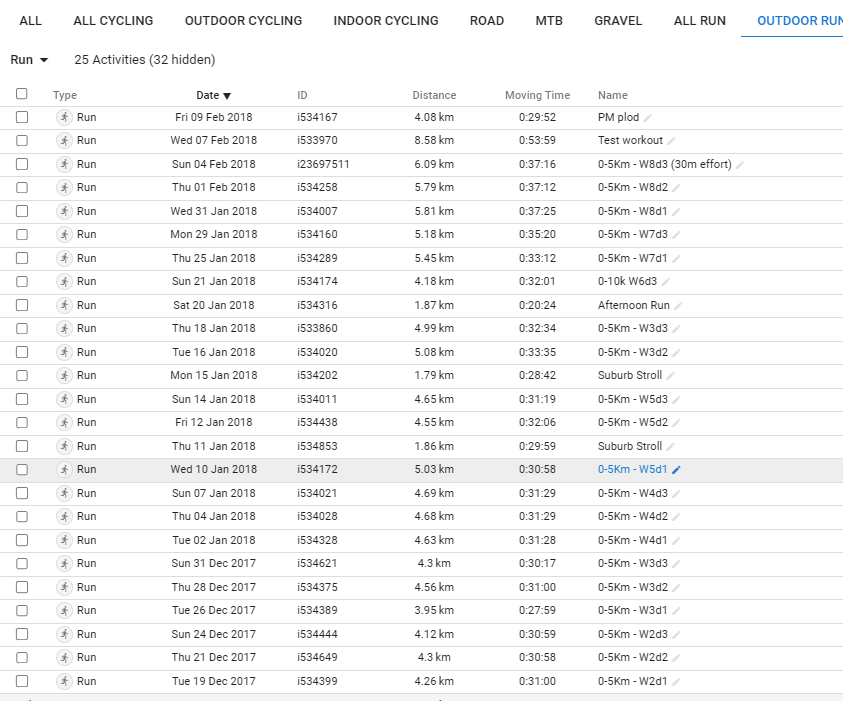Click the run icon in the 12 Jan 2018 row
The width and height of the screenshot is (843, 701).
pyautogui.click(x=65, y=423)
